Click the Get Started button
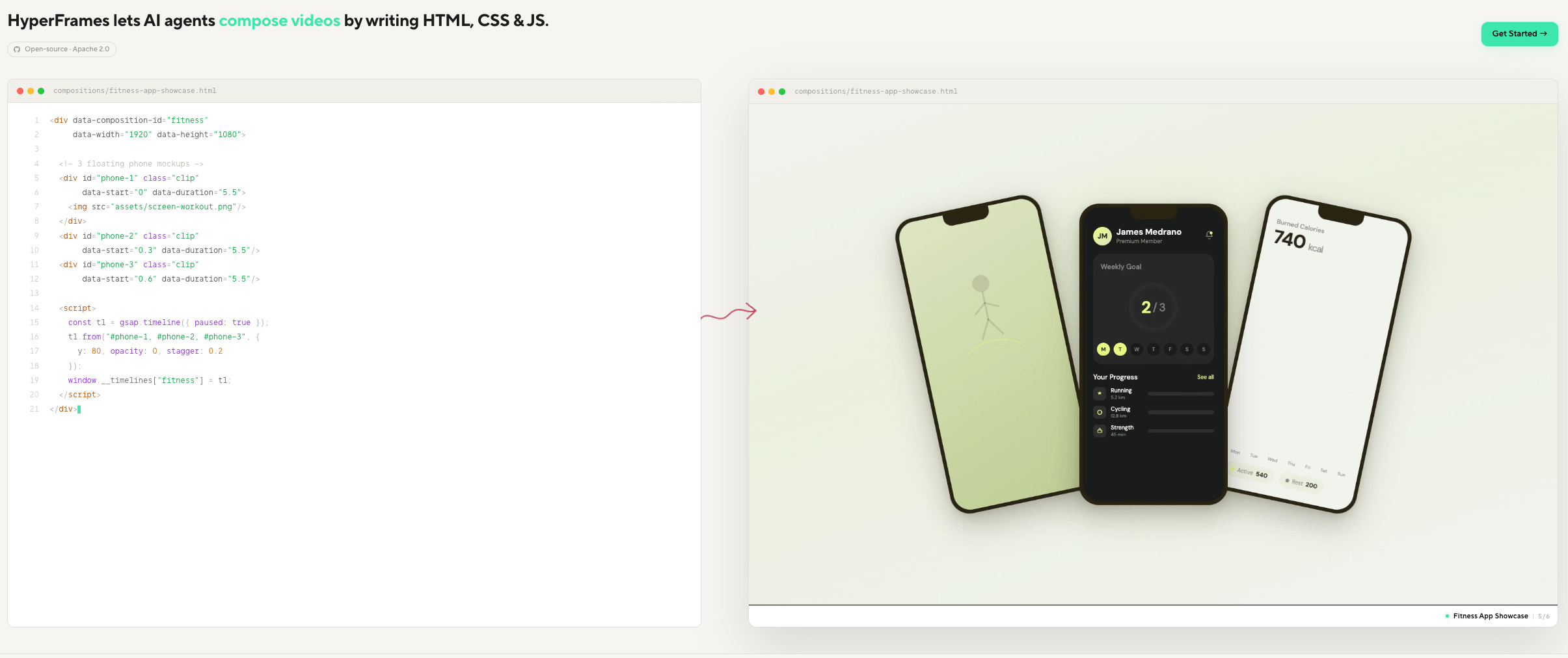1568x658 pixels. pyautogui.click(x=1519, y=34)
